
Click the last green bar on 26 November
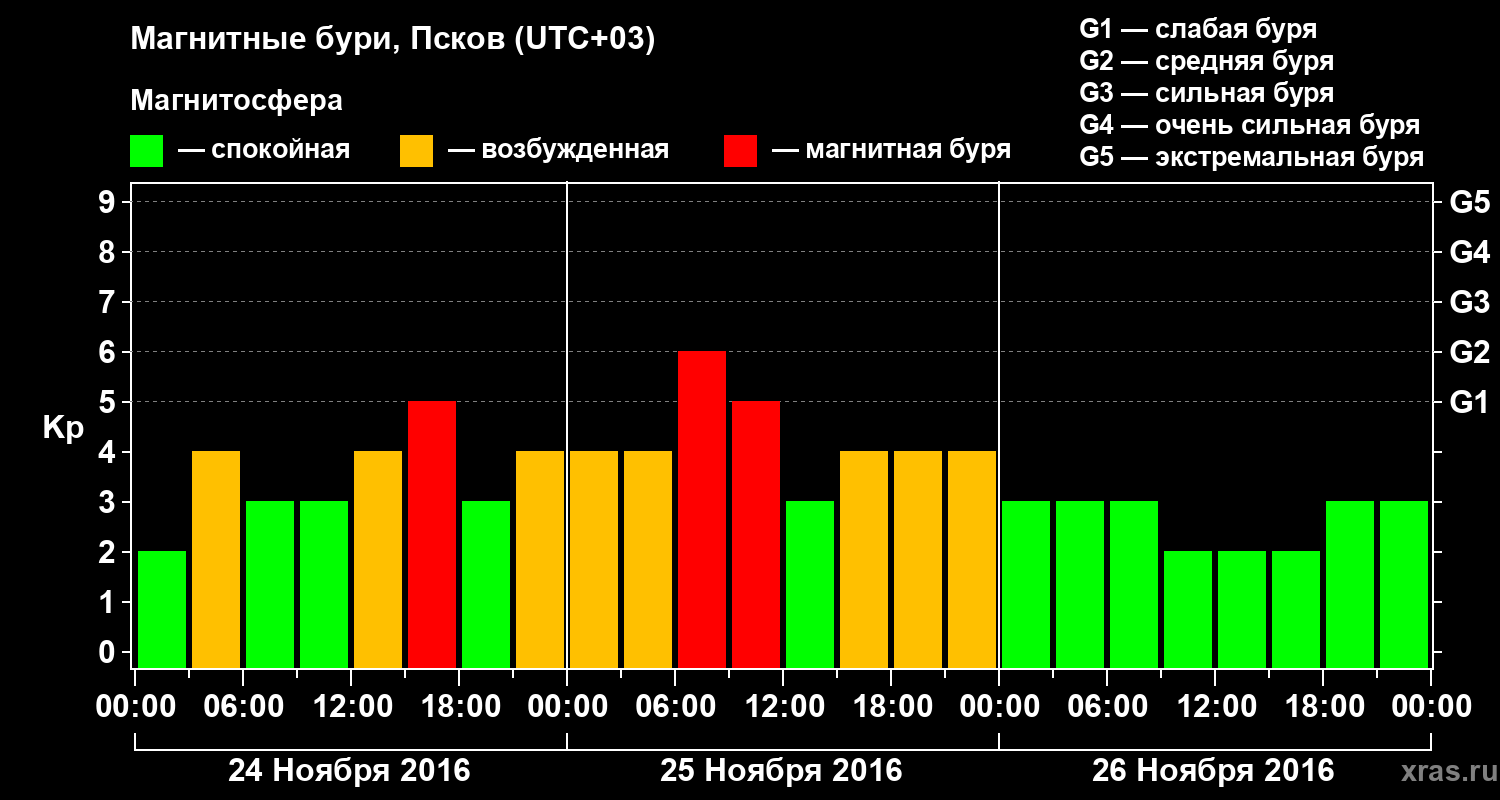1404,584
